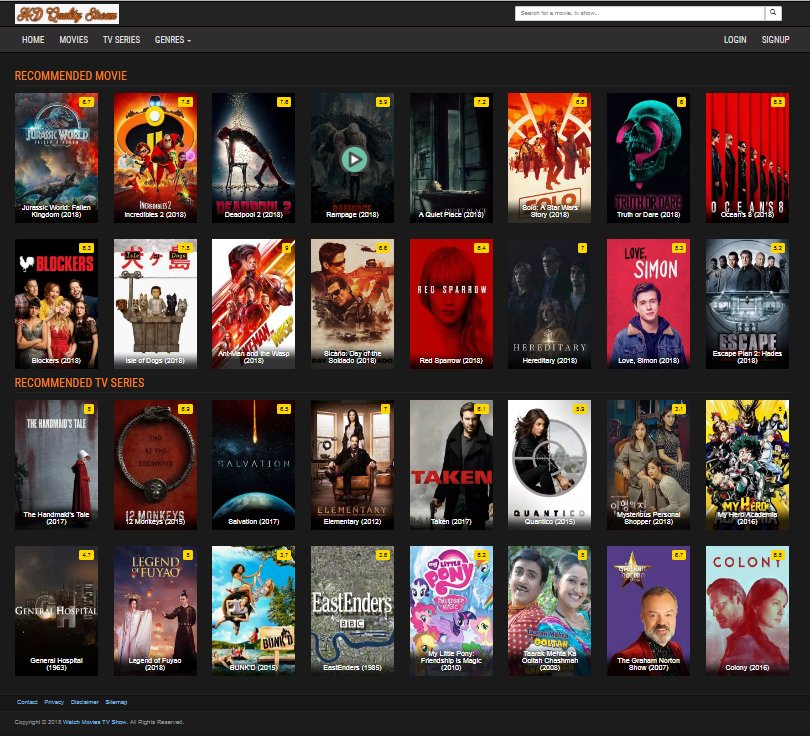Select The Graham Norton Show poster

coord(648,611)
